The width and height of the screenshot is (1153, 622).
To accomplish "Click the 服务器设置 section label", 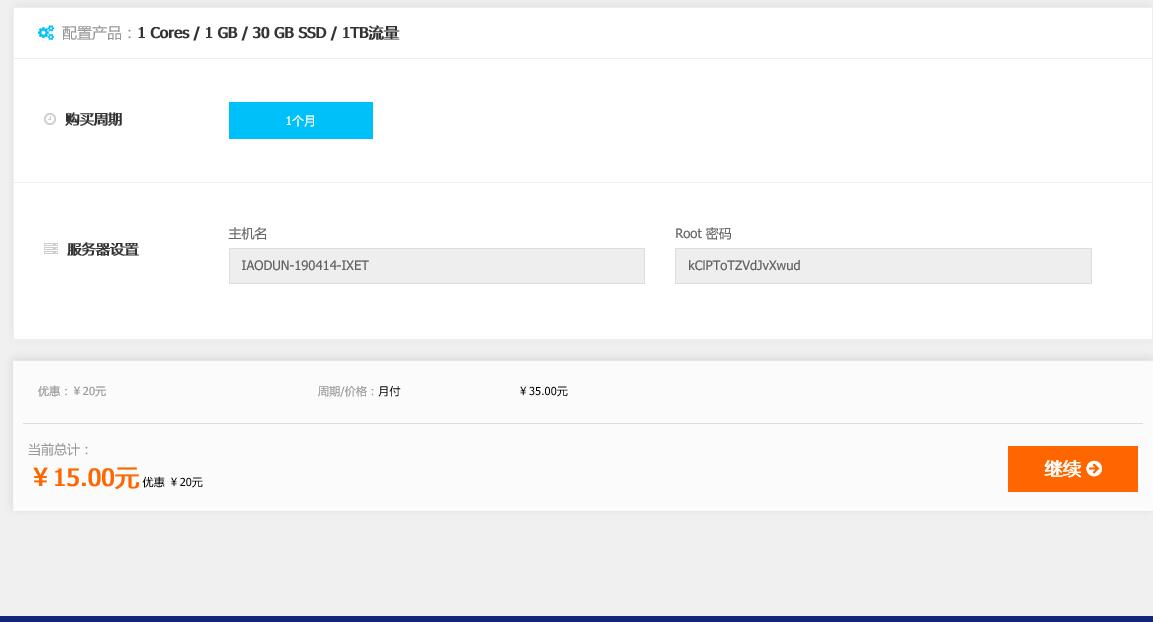I will (x=102, y=250).
